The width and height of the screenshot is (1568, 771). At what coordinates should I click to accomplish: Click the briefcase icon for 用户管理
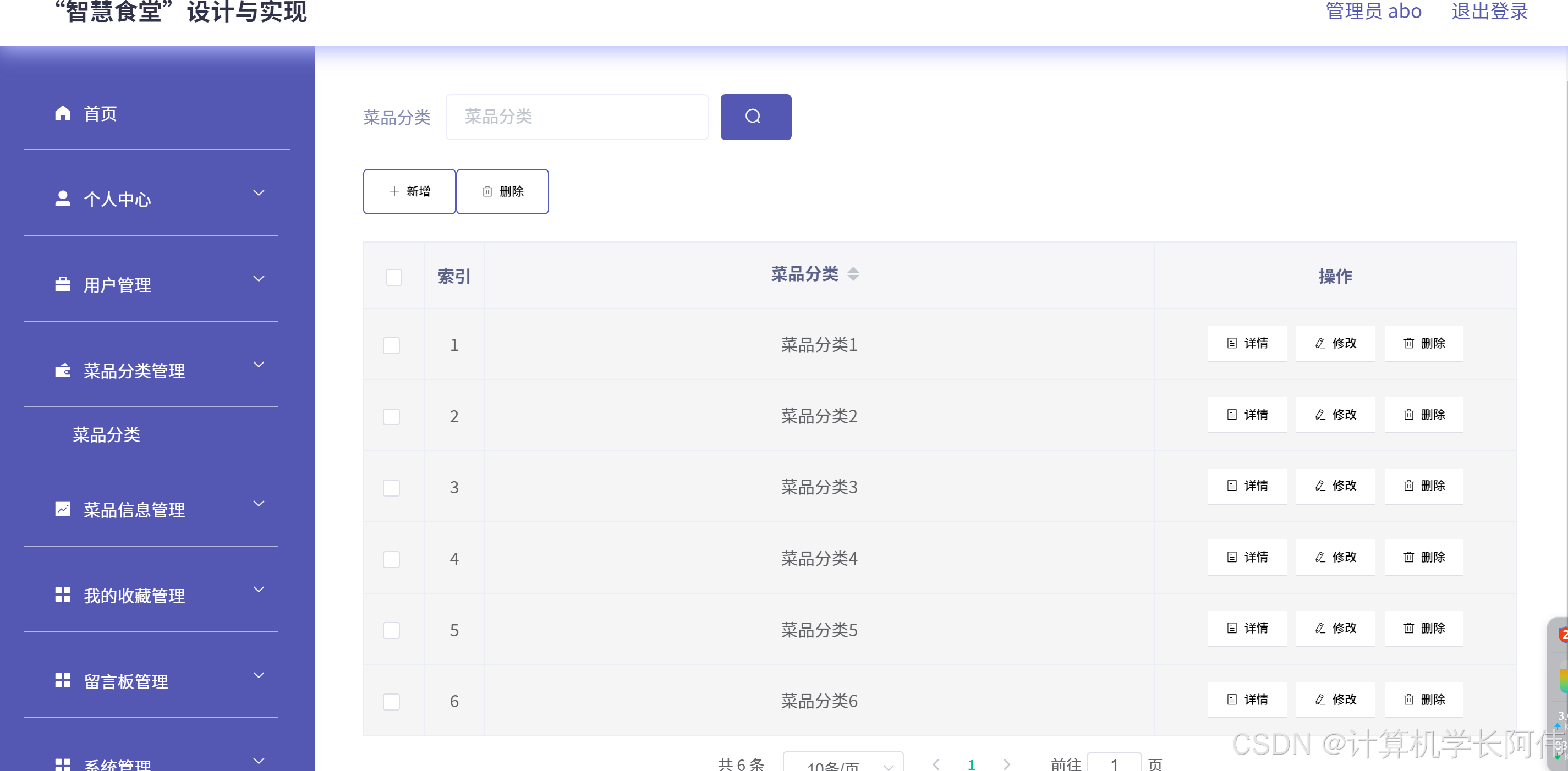[x=63, y=284]
